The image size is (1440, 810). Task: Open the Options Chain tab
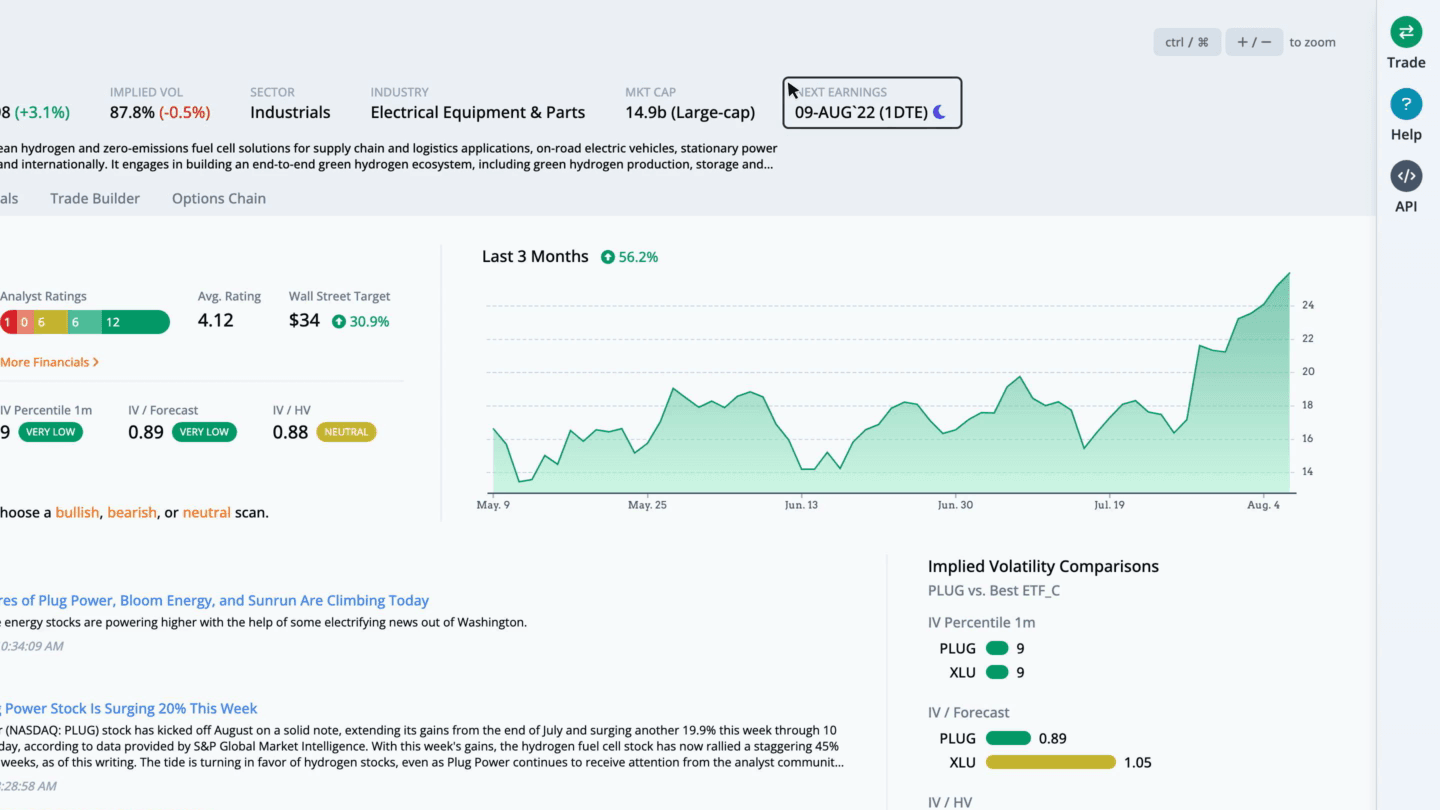point(219,198)
